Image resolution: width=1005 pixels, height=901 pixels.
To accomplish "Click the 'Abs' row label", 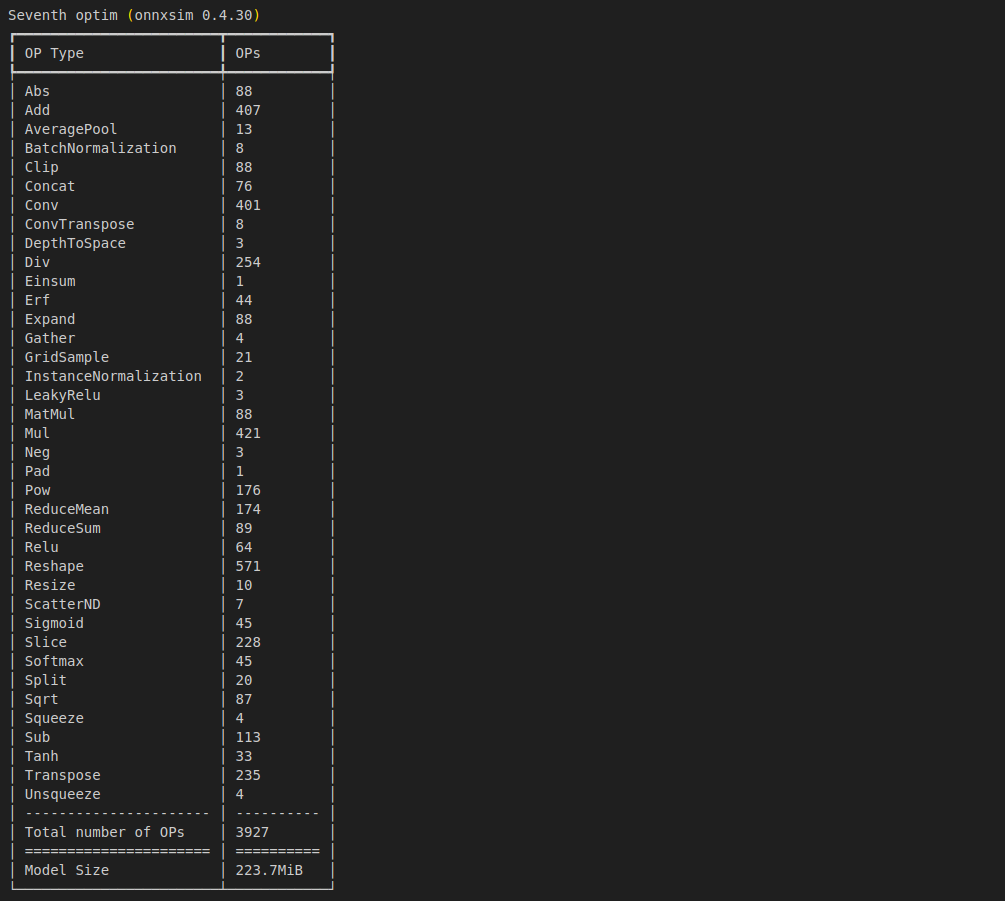I will pos(37,92).
